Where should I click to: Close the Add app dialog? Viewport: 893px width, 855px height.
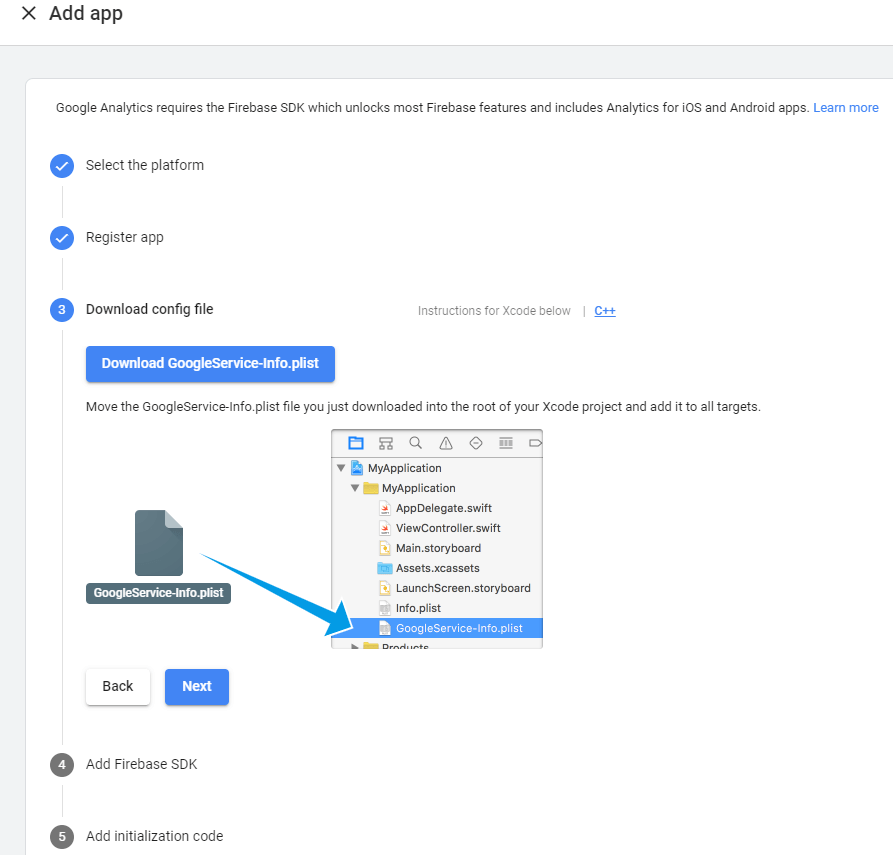click(x=29, y=14)
